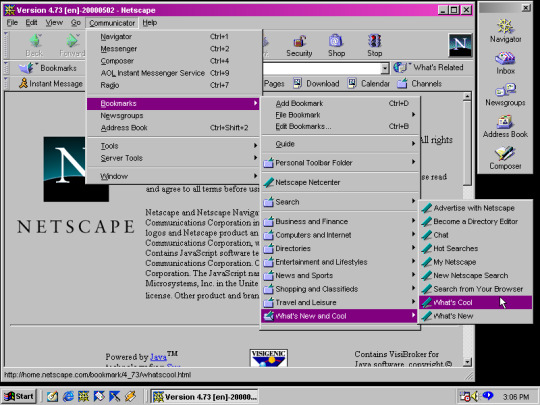The width and height of the screenshot is (540, 405).
Task: Open Composer from the component bar
Action: [x=505, y=158]
